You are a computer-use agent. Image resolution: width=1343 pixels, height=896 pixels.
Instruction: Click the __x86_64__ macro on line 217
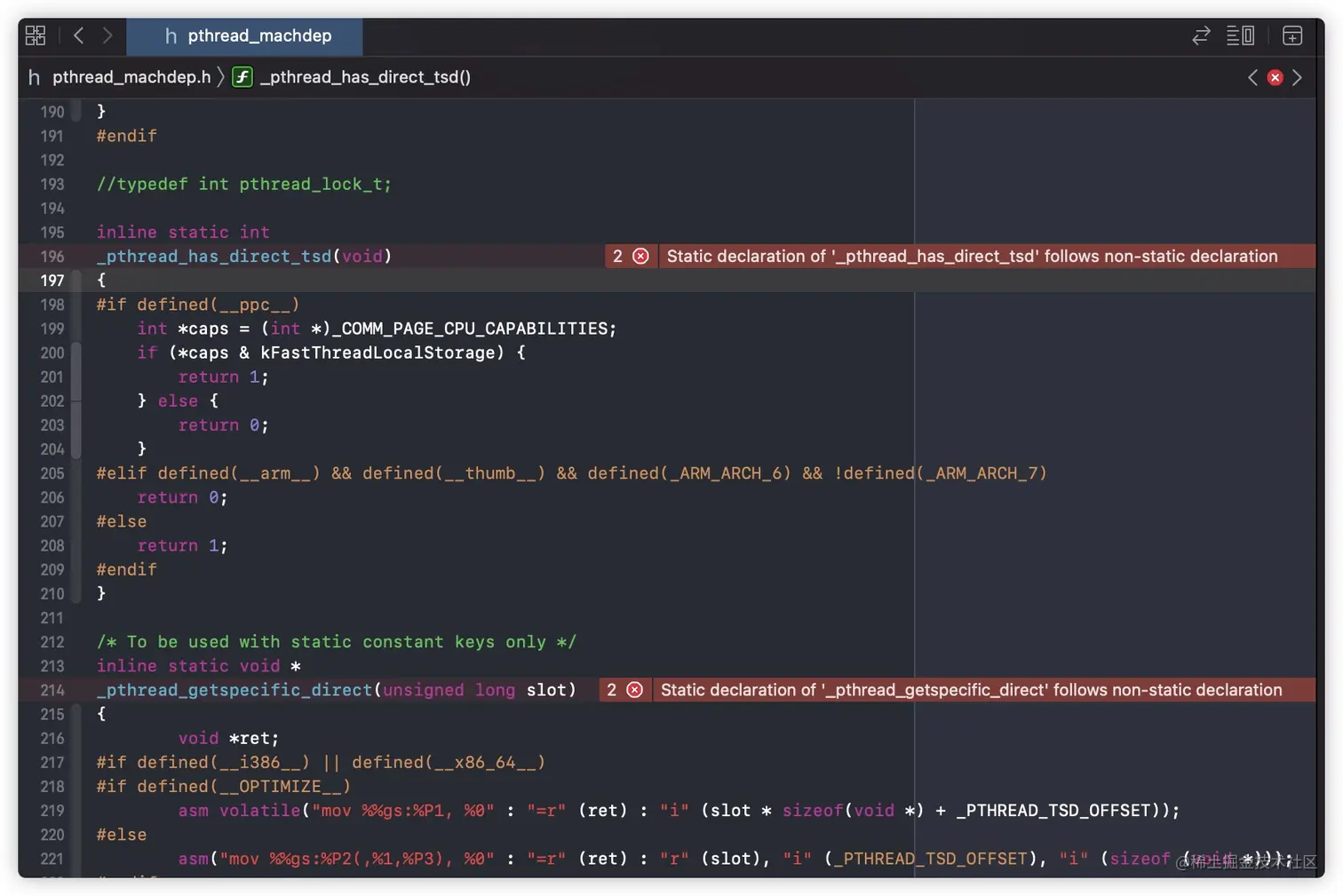click(485, 763)
